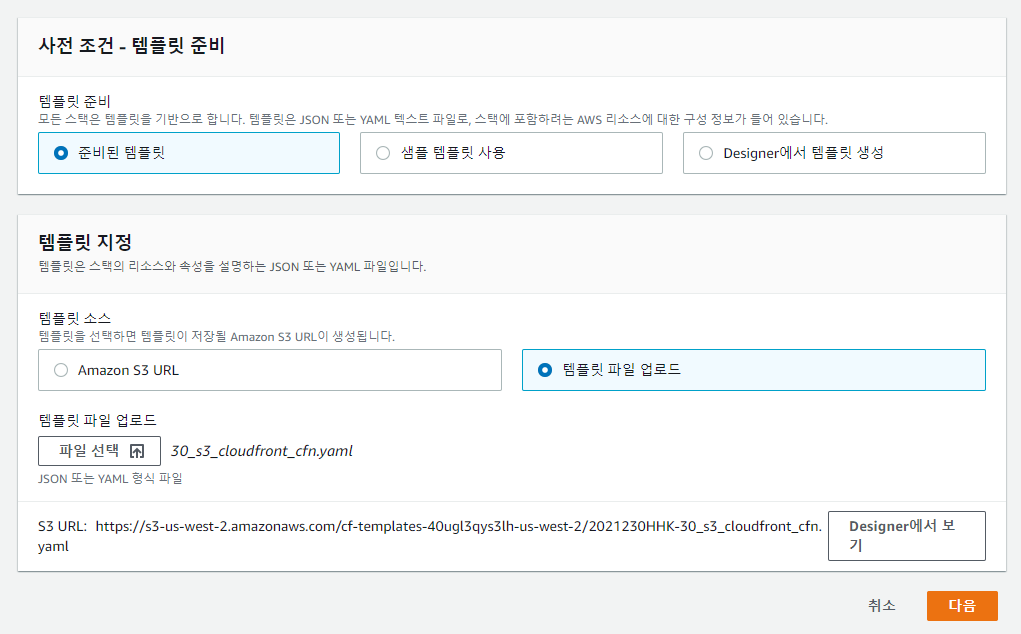
Task: Click the 취소 cancel button
Action: click(x=882, y=606)
